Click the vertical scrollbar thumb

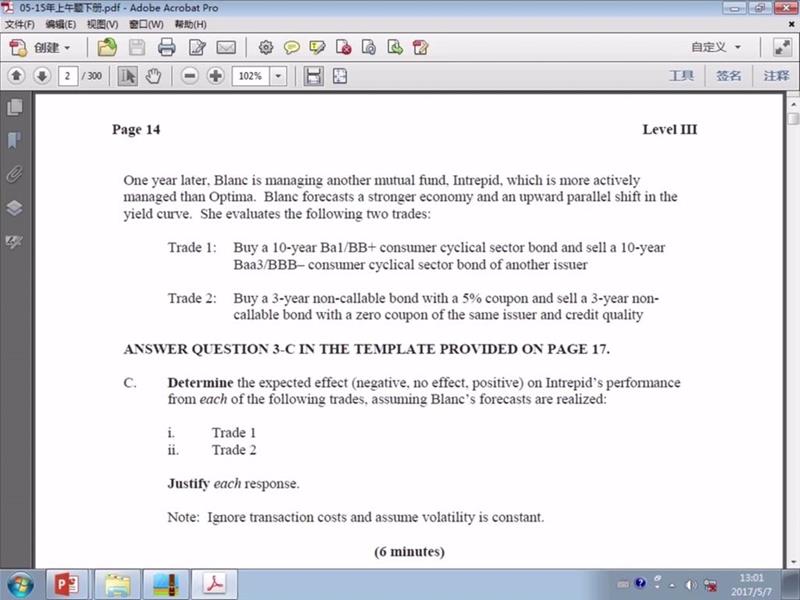tap(792, 119)
